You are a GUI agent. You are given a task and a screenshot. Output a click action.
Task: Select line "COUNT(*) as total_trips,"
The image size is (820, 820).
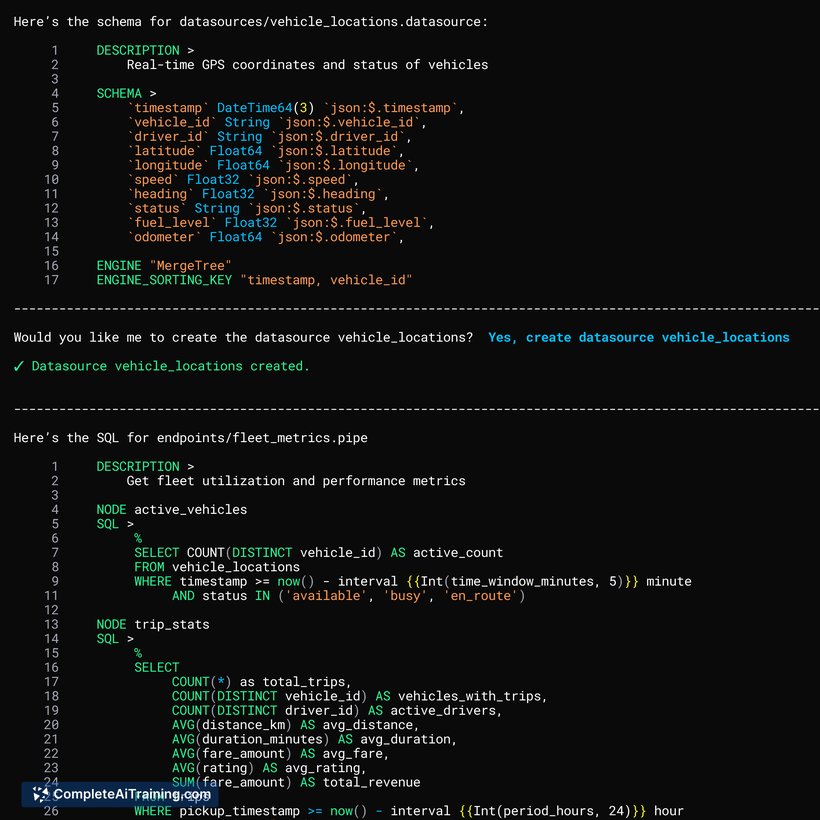click(x=261, y=682)
